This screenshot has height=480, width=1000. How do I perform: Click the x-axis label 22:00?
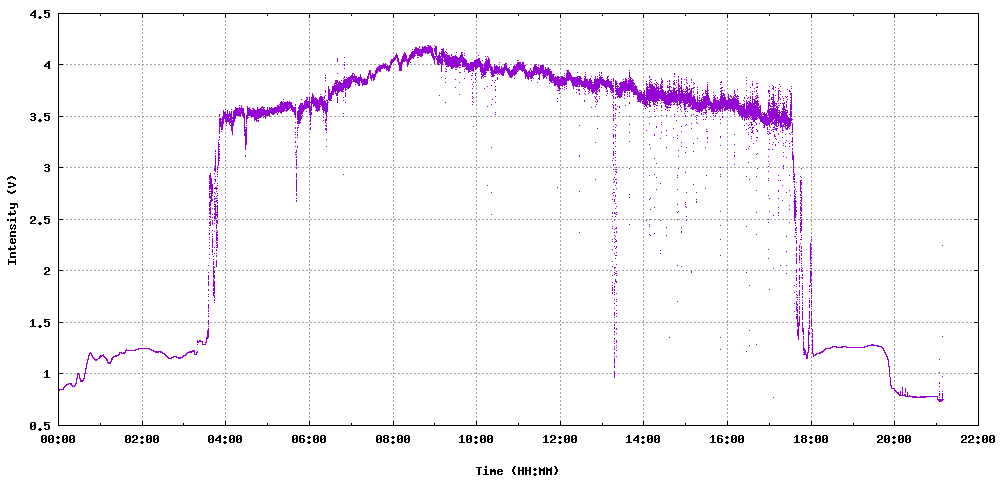[x=978, y=439]
